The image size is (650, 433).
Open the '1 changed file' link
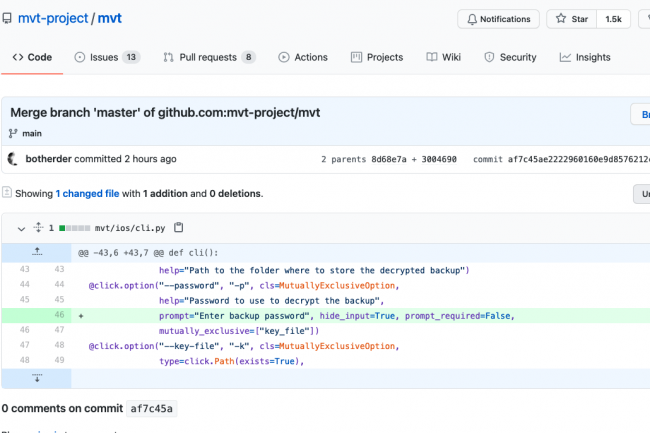[88, 193]
